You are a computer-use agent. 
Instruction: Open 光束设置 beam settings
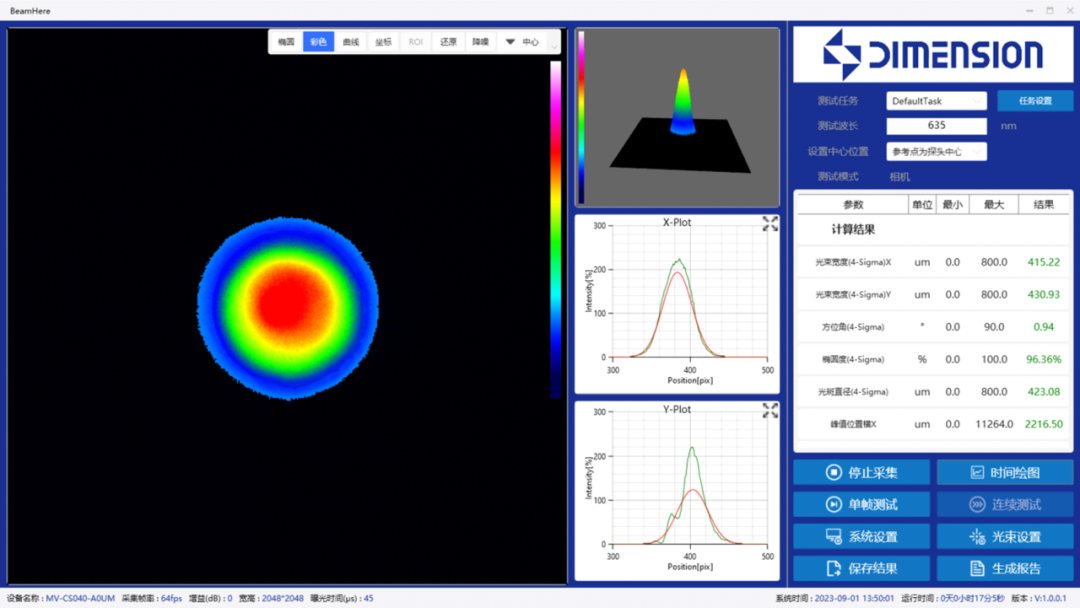coord(1004,536)
